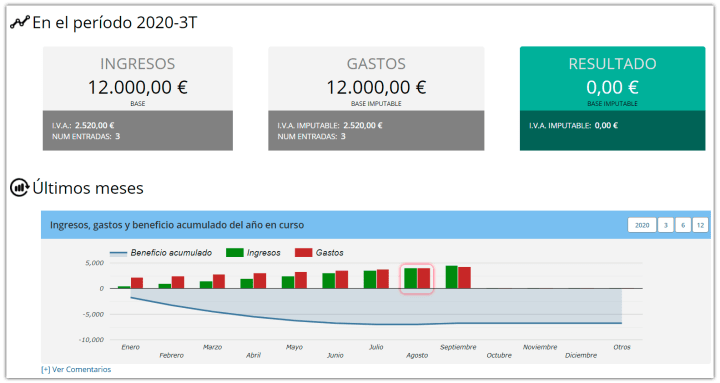Screen dimensions: 720x383
Task: Click the circular chart icon beside Últimos meses
Action: click(x=19, y=187)
